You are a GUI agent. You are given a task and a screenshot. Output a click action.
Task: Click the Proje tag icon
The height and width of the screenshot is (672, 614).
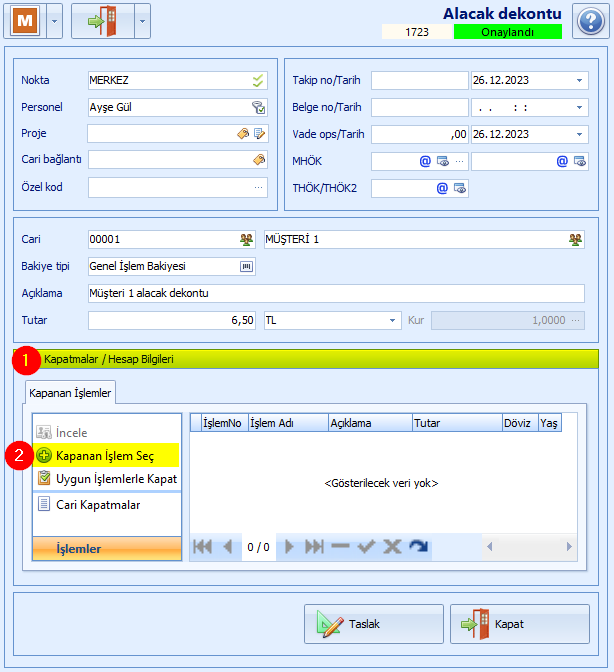(243, 133)
